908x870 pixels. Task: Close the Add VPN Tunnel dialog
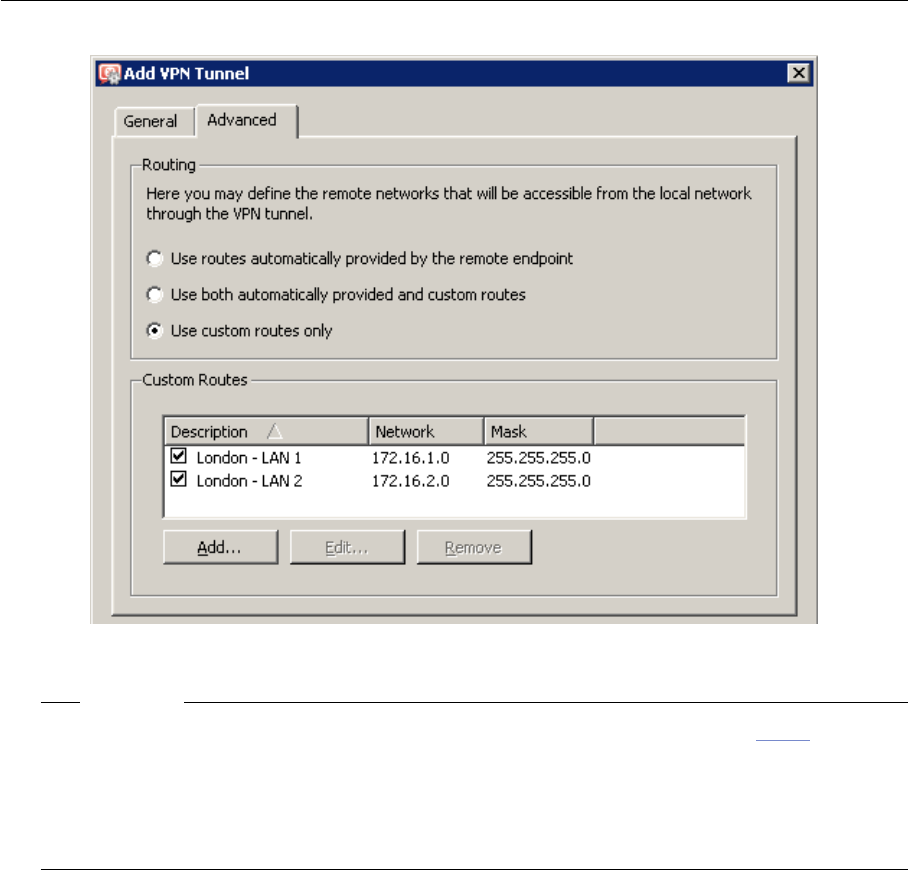click(799, 73)
